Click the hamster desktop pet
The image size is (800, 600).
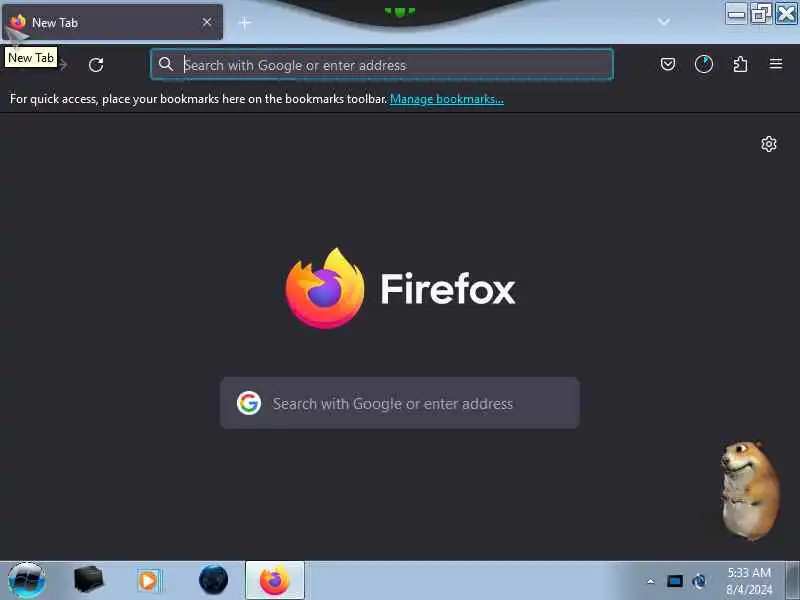click(749, 490)
